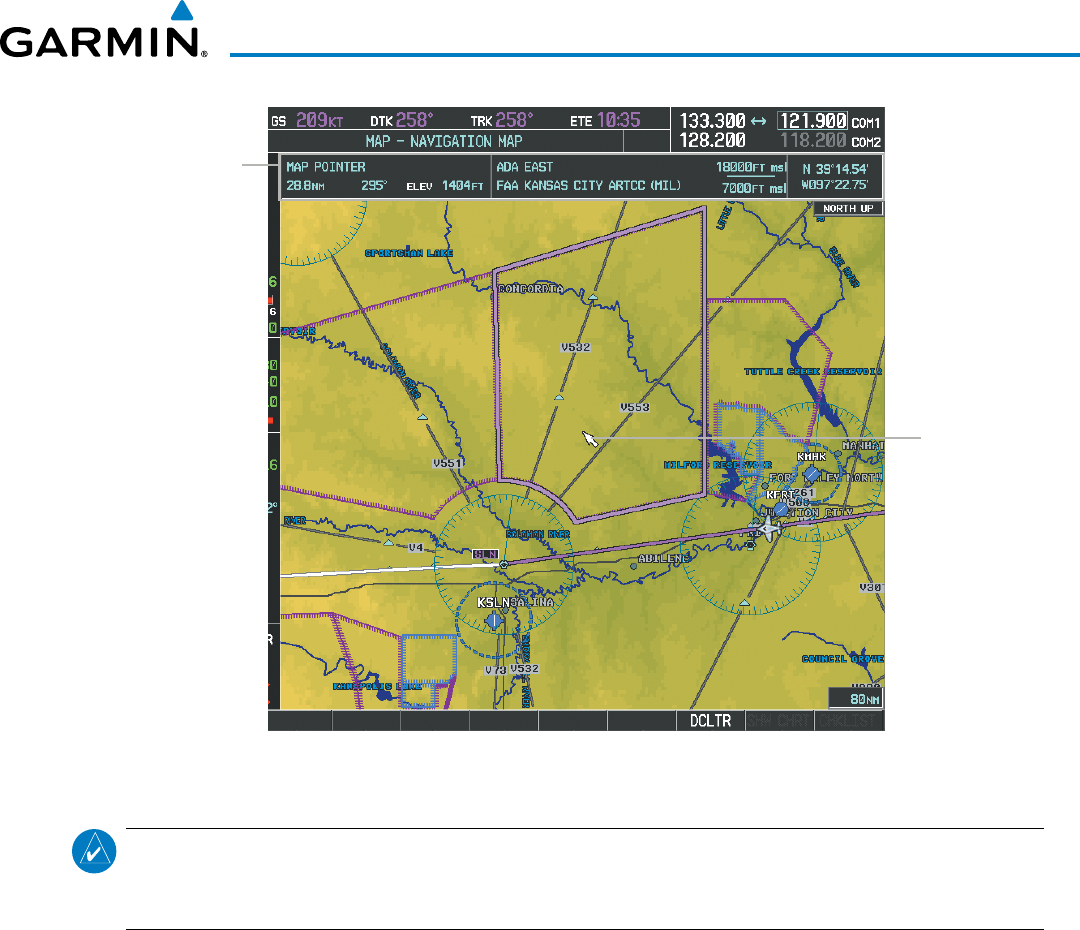The width and height of the screenshot is (1080, 930).
Task: Click the KSLN Salina airport symbol
Action: click(493, 621)
